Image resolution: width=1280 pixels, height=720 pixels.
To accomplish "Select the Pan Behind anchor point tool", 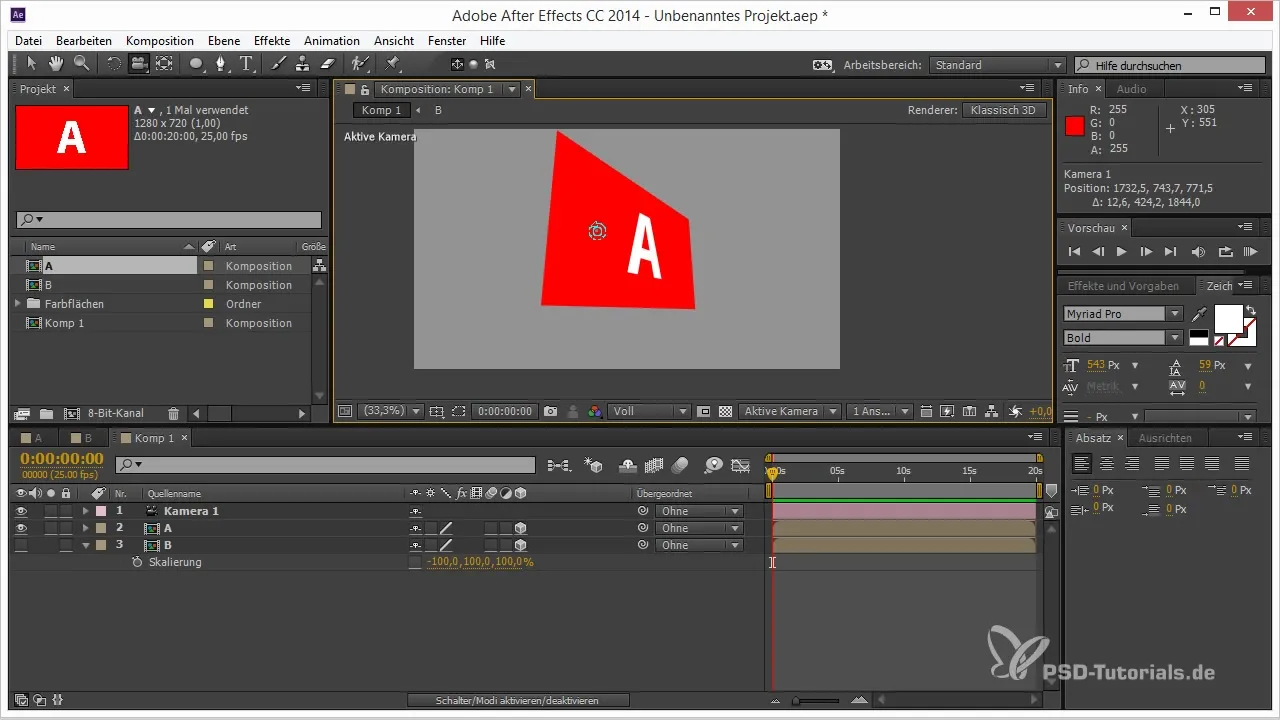I will 164,64.
